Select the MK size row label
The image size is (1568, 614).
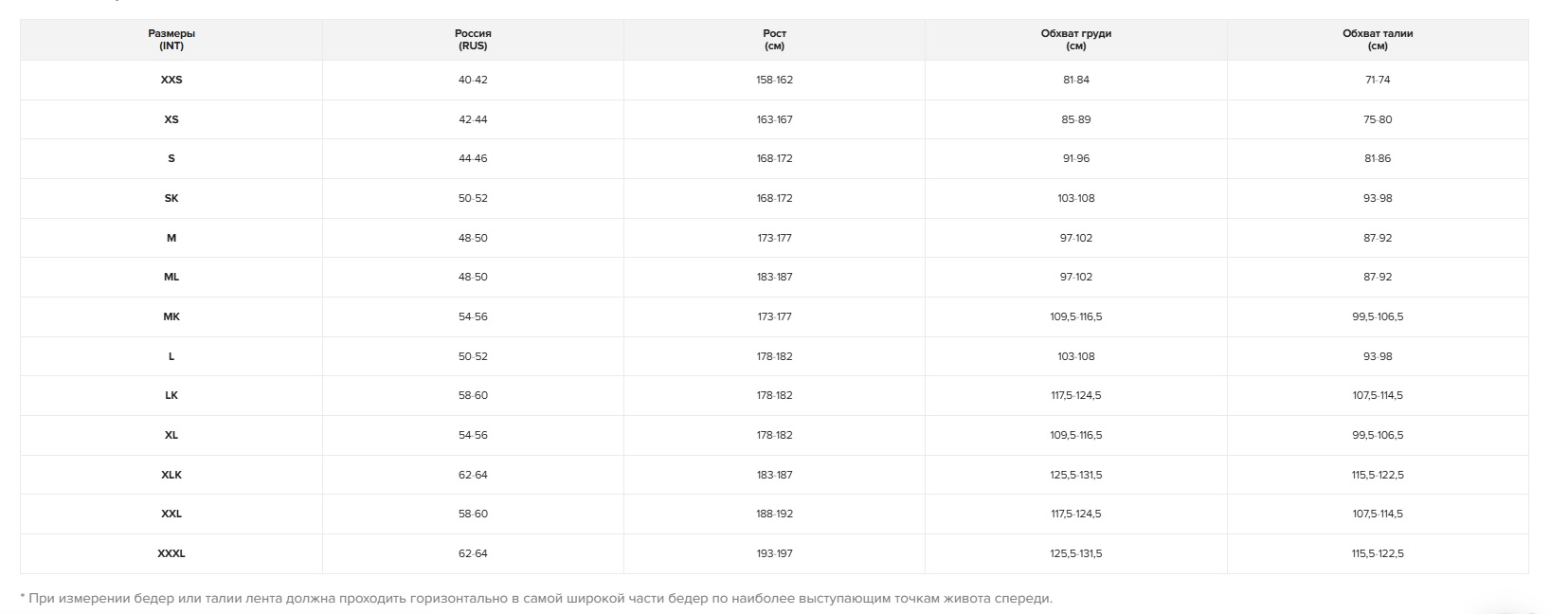coord(171,317)
